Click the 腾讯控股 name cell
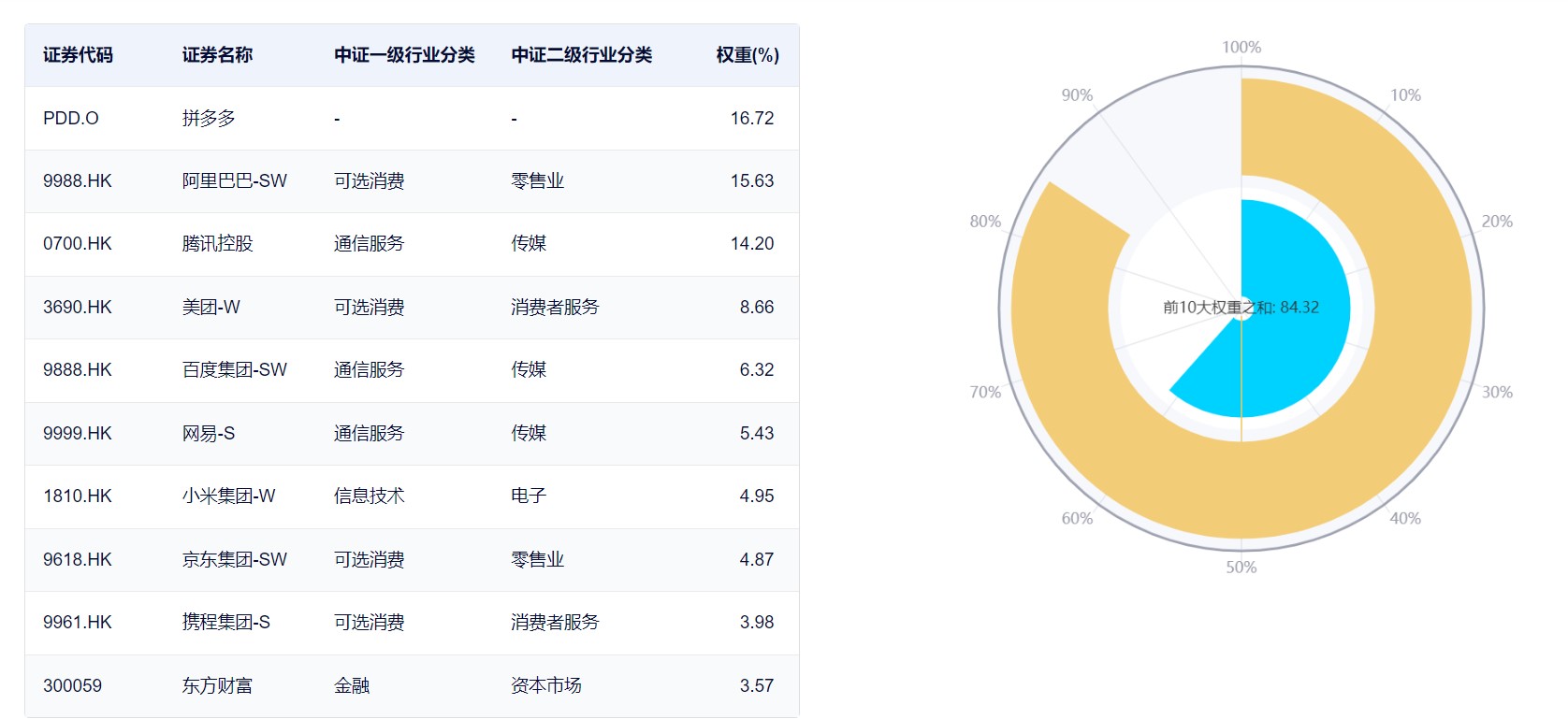Viewport: 1568px width, 719px height. (217, 243)
